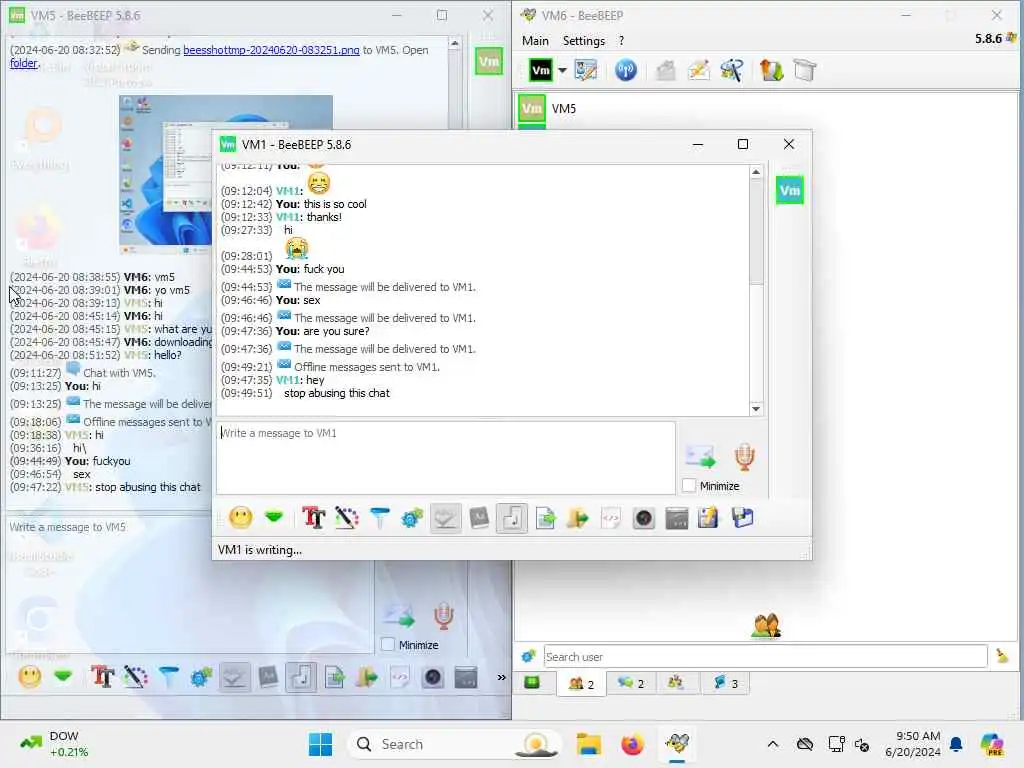Select VM5 user in VM6 user list
Image resolution: width=1024 pixels, height=768 pixels.
coord(764,108)
